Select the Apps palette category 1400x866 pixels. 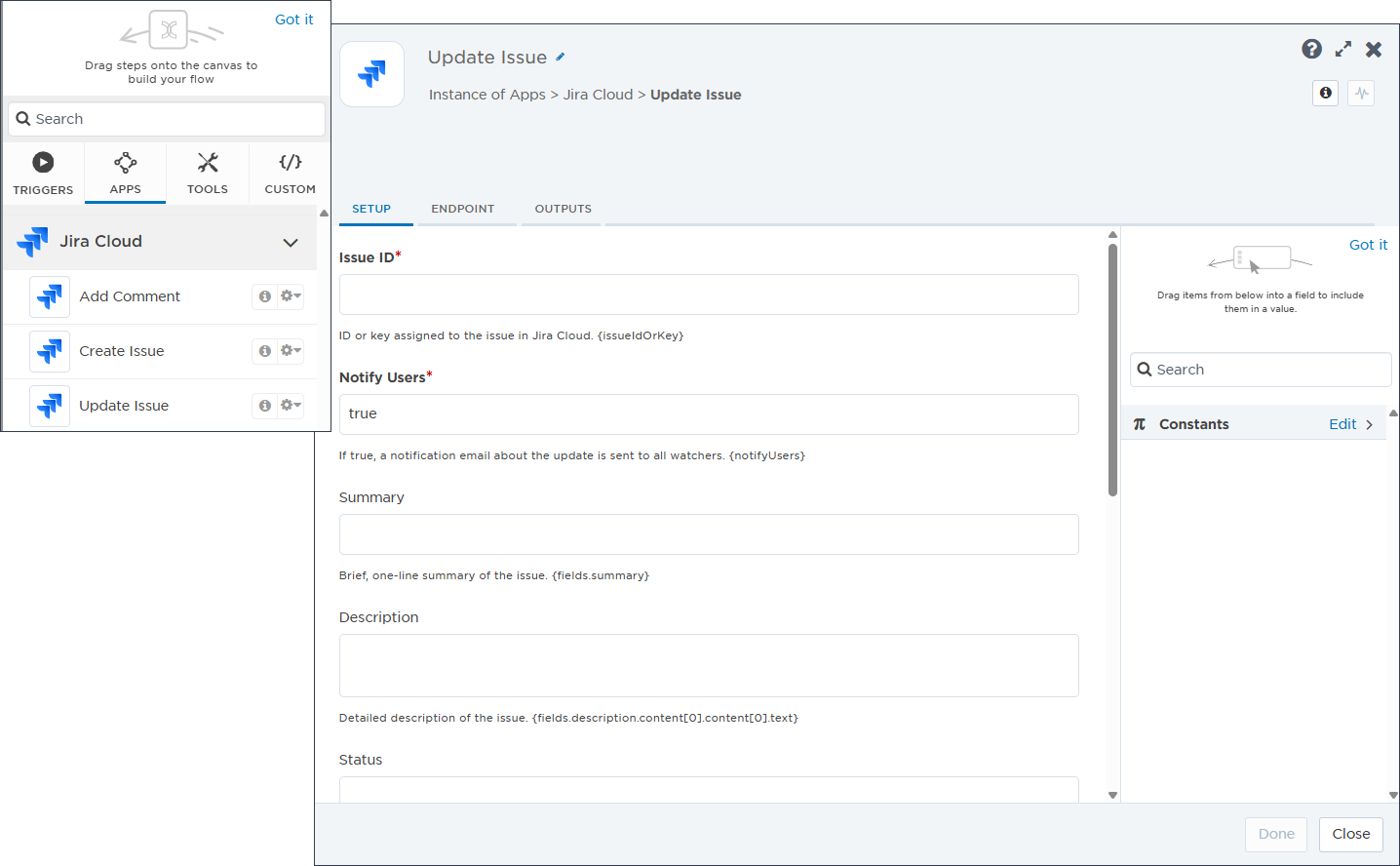pyautogui.click(x=125, y=174)
